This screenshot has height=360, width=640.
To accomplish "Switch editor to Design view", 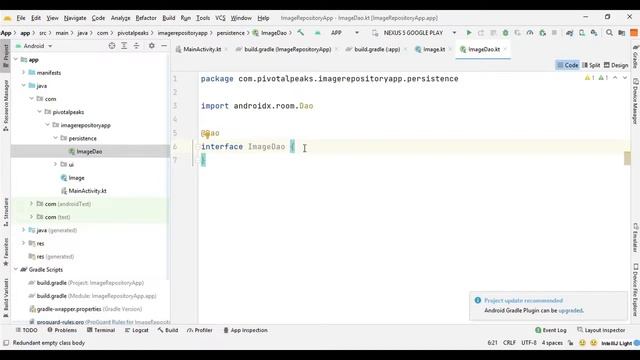I will coord(616,65).
